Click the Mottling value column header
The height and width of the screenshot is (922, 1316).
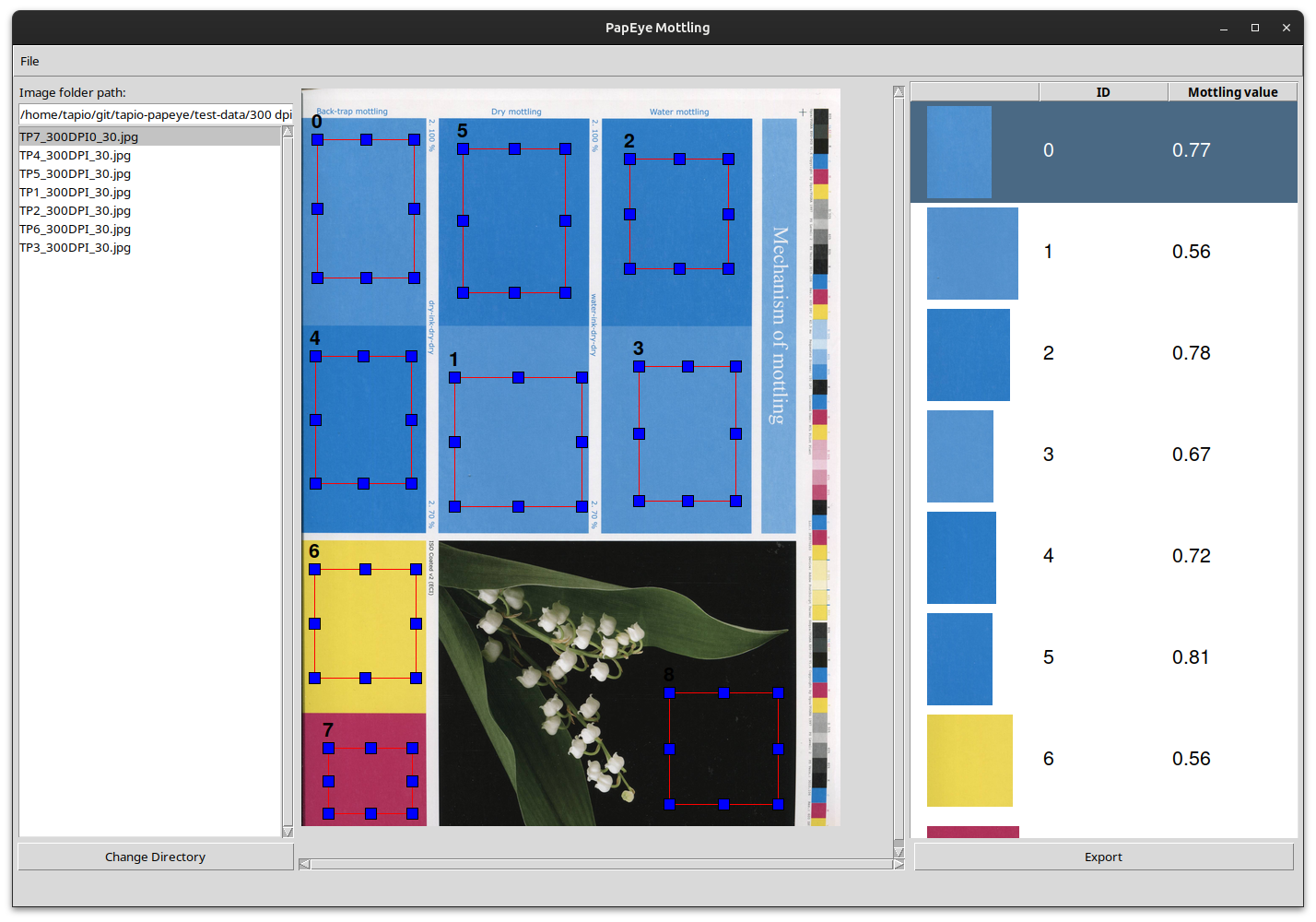pos(1232,92)
